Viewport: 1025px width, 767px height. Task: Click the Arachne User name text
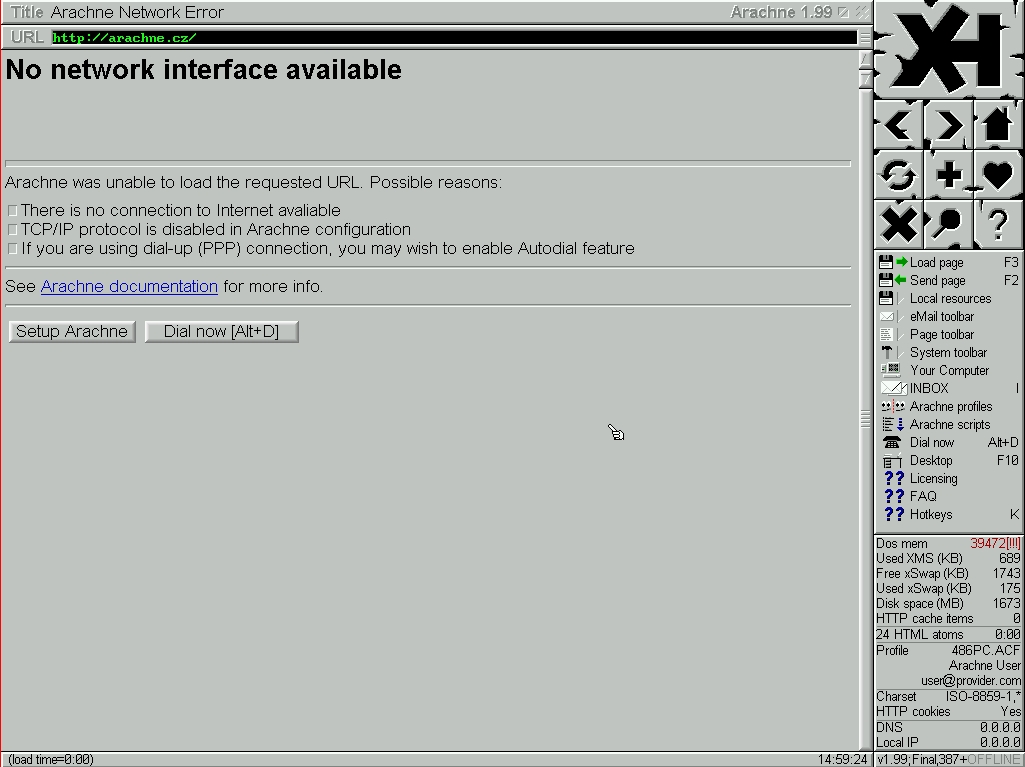(x=984, y=666)
